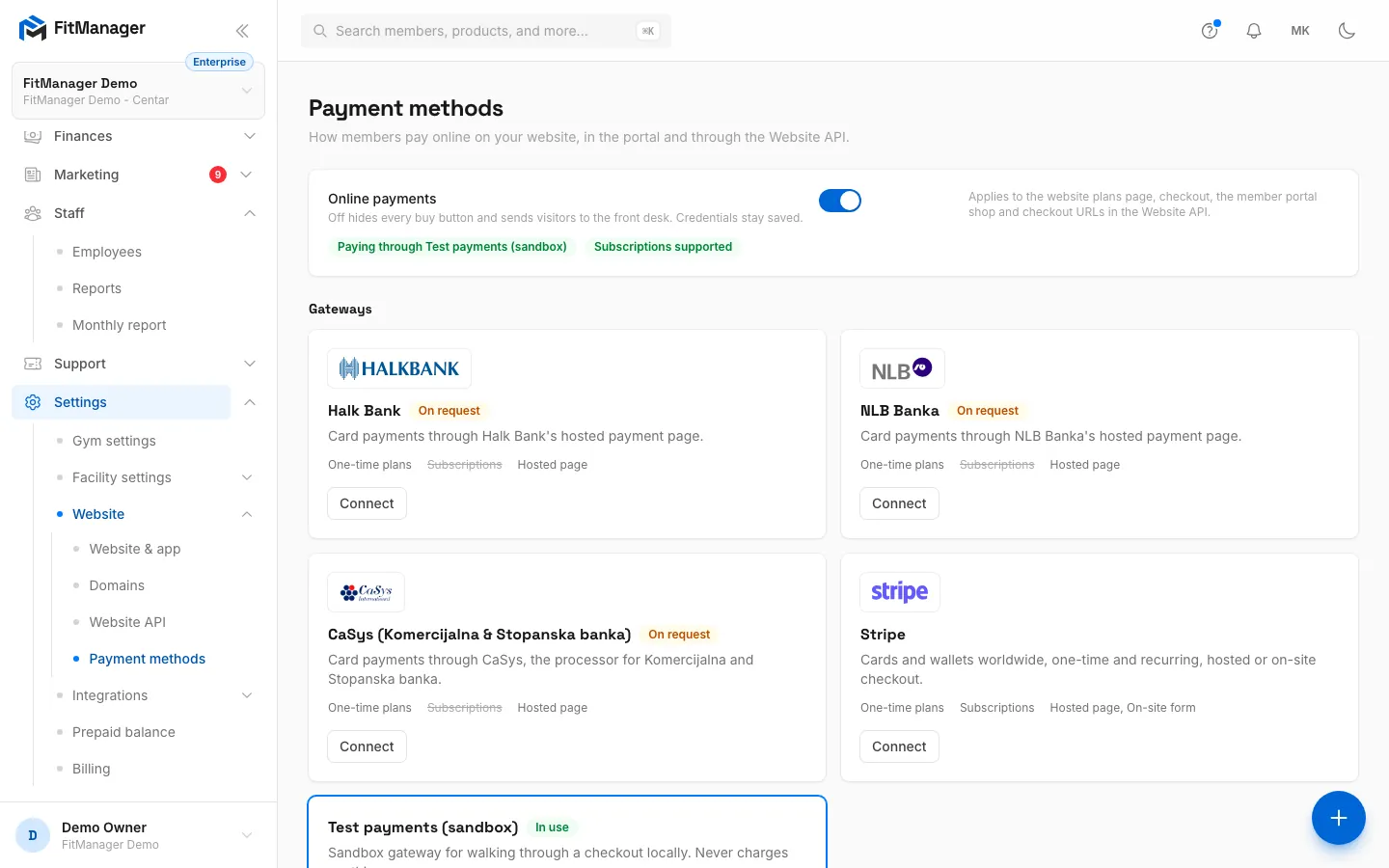Connect the Stripe gateway
Image resolution: width=1389 pixels, height=868 pixels.
pyautogui.click(x=899, y=746)
